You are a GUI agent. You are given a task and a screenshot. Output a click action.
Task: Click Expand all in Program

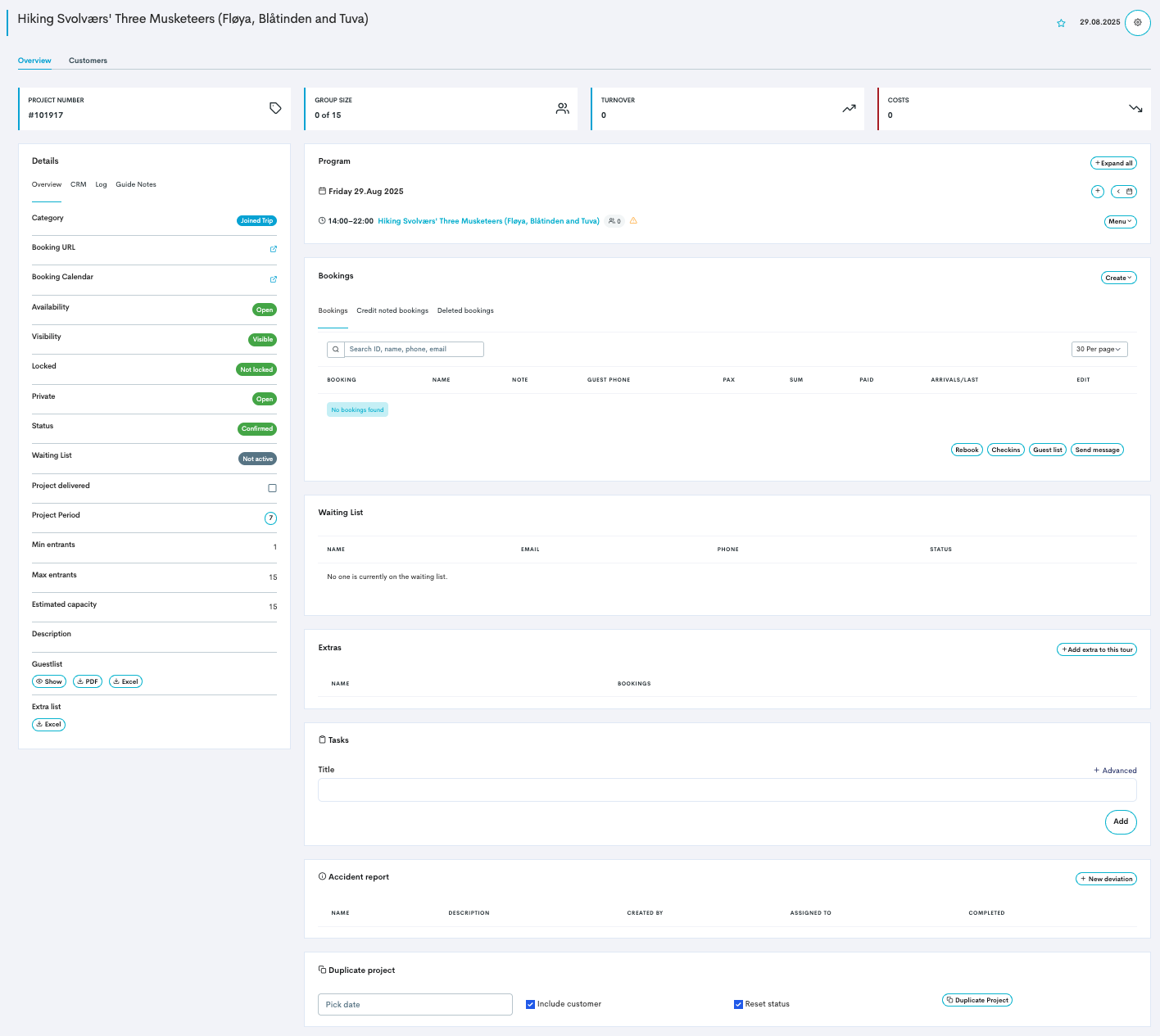(x=1114, y=163)
